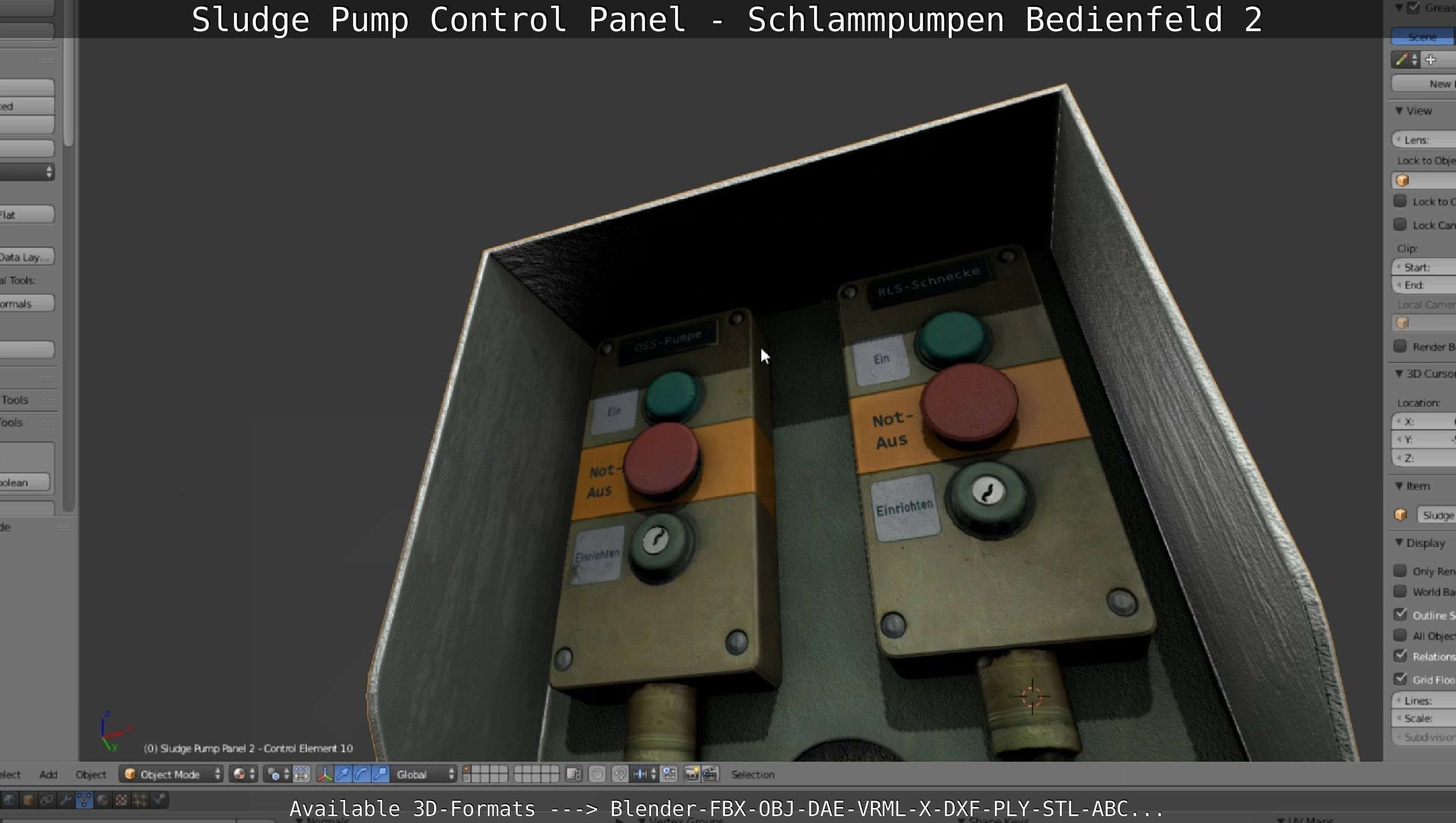This screenshot has width=1456, height=823.
Task: Render OpenGL image with camera icon
Action: click(x=691, y=774)
